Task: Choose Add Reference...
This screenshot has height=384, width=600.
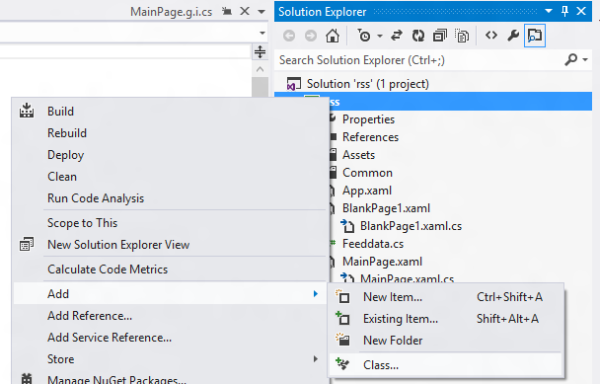Action: tap(90, 316)
